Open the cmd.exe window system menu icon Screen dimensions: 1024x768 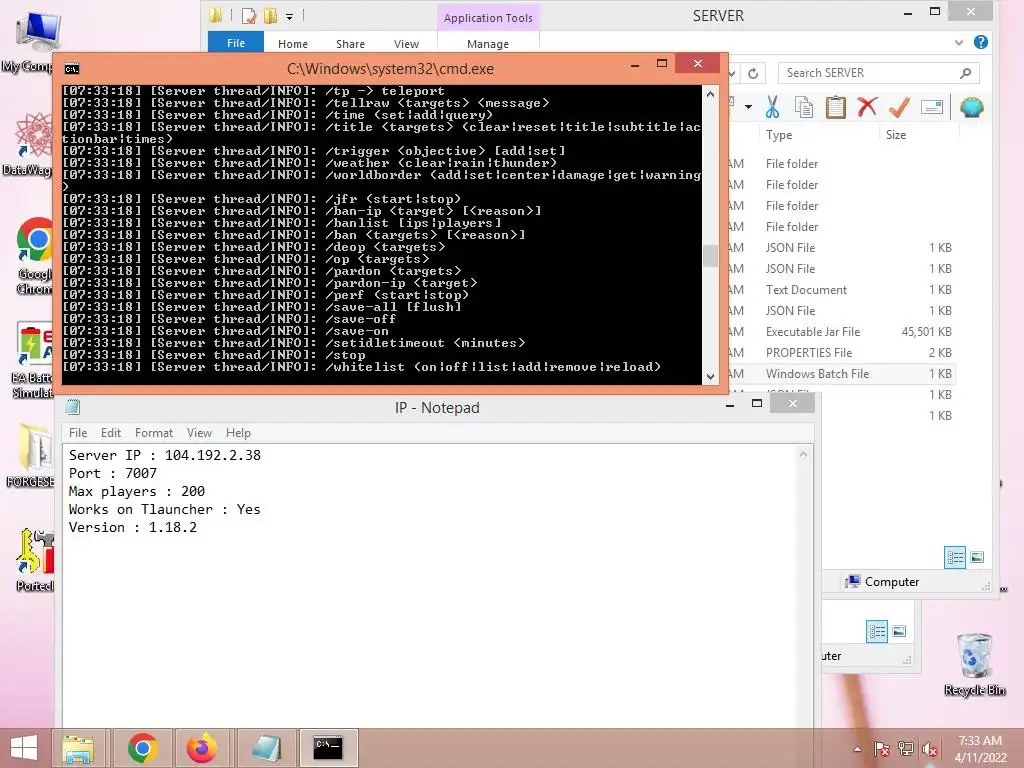(72, 69)
